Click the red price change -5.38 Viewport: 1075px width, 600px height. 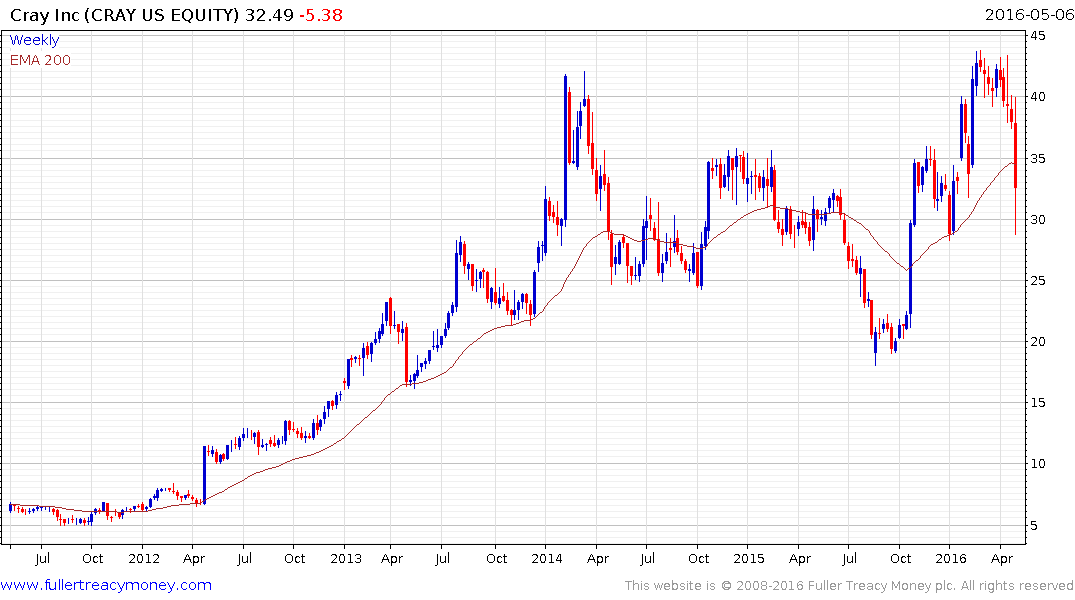coord(321,15)
